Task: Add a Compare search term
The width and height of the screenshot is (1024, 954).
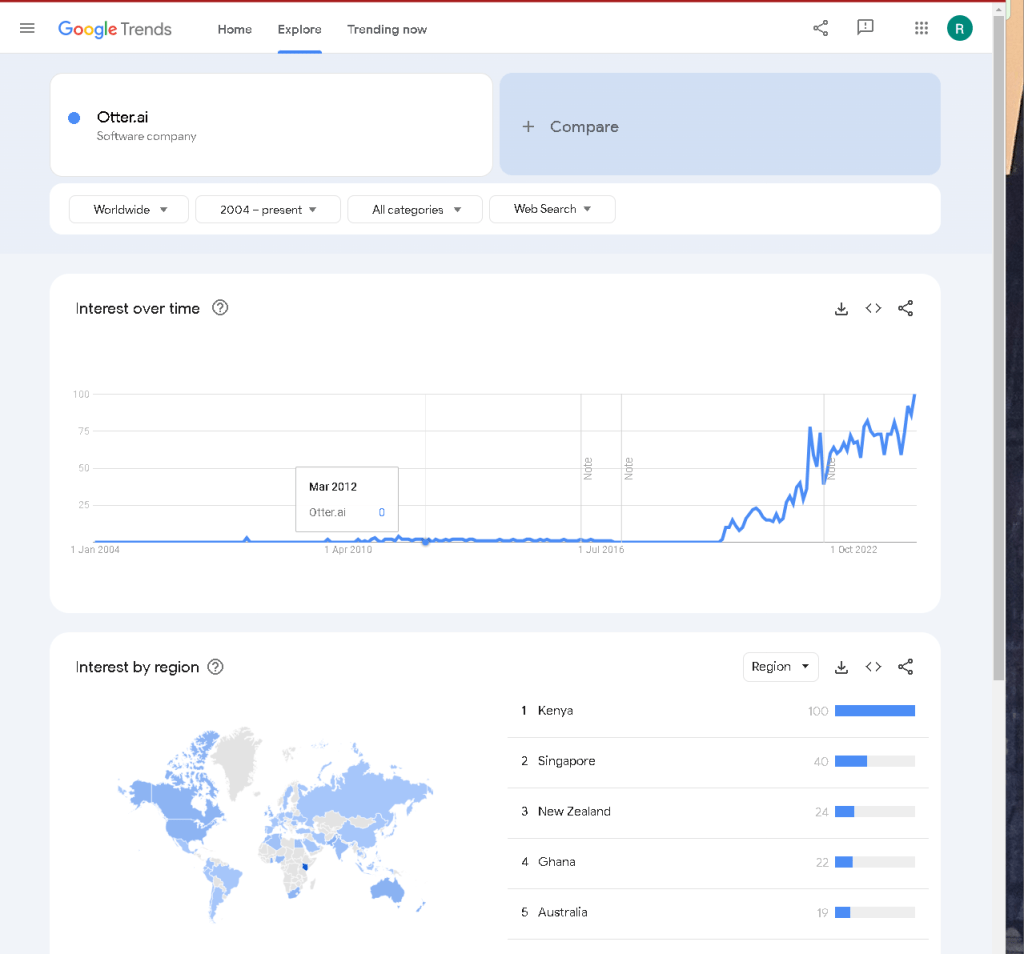Action: (x=720, y=124)
